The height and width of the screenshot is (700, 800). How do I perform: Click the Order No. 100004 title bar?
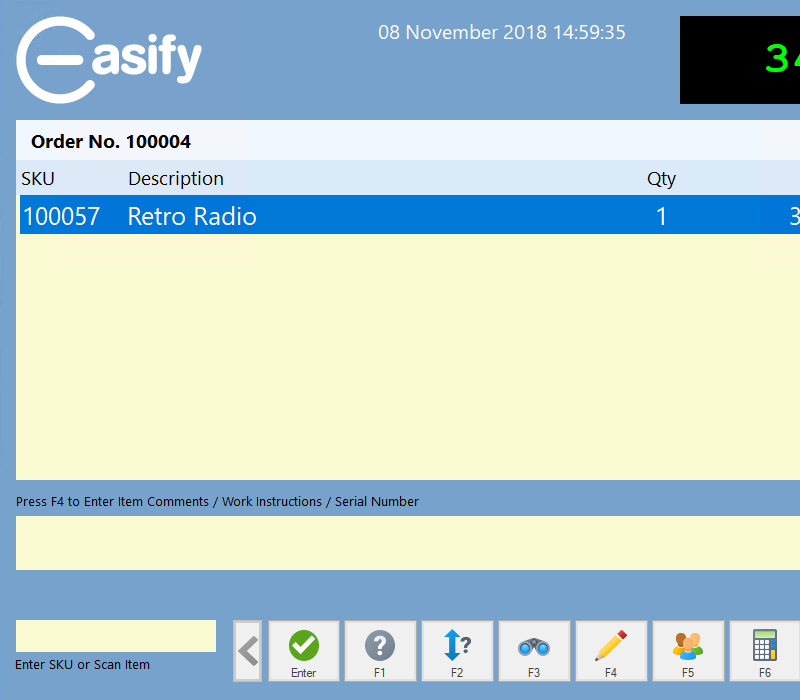coord(111,142)
